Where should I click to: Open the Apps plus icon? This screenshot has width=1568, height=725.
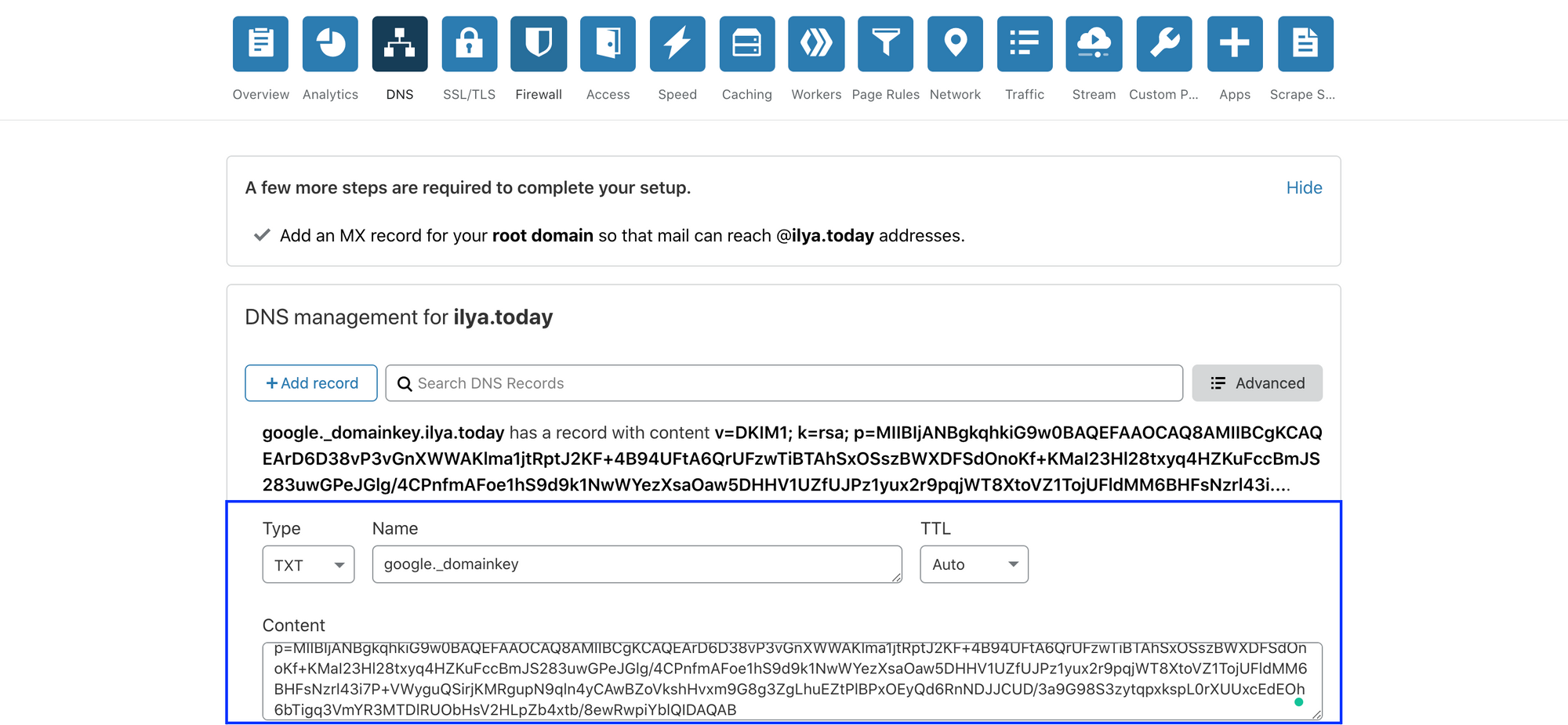click(1234, 44)
